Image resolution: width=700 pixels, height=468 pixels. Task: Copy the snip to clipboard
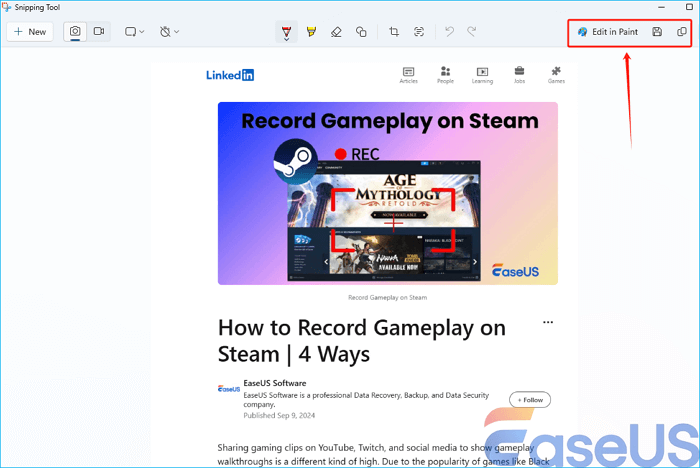pyautogui.click(x=682, y=32)
